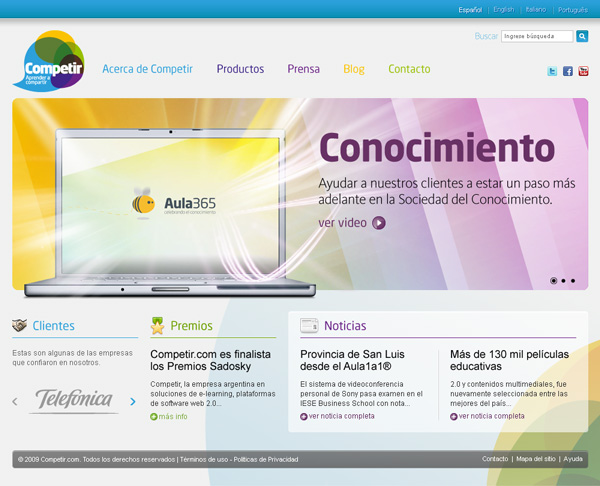
Task: Click the arrow icon under San Luis news
Action: pyautogui.click(x=304, y=416)
